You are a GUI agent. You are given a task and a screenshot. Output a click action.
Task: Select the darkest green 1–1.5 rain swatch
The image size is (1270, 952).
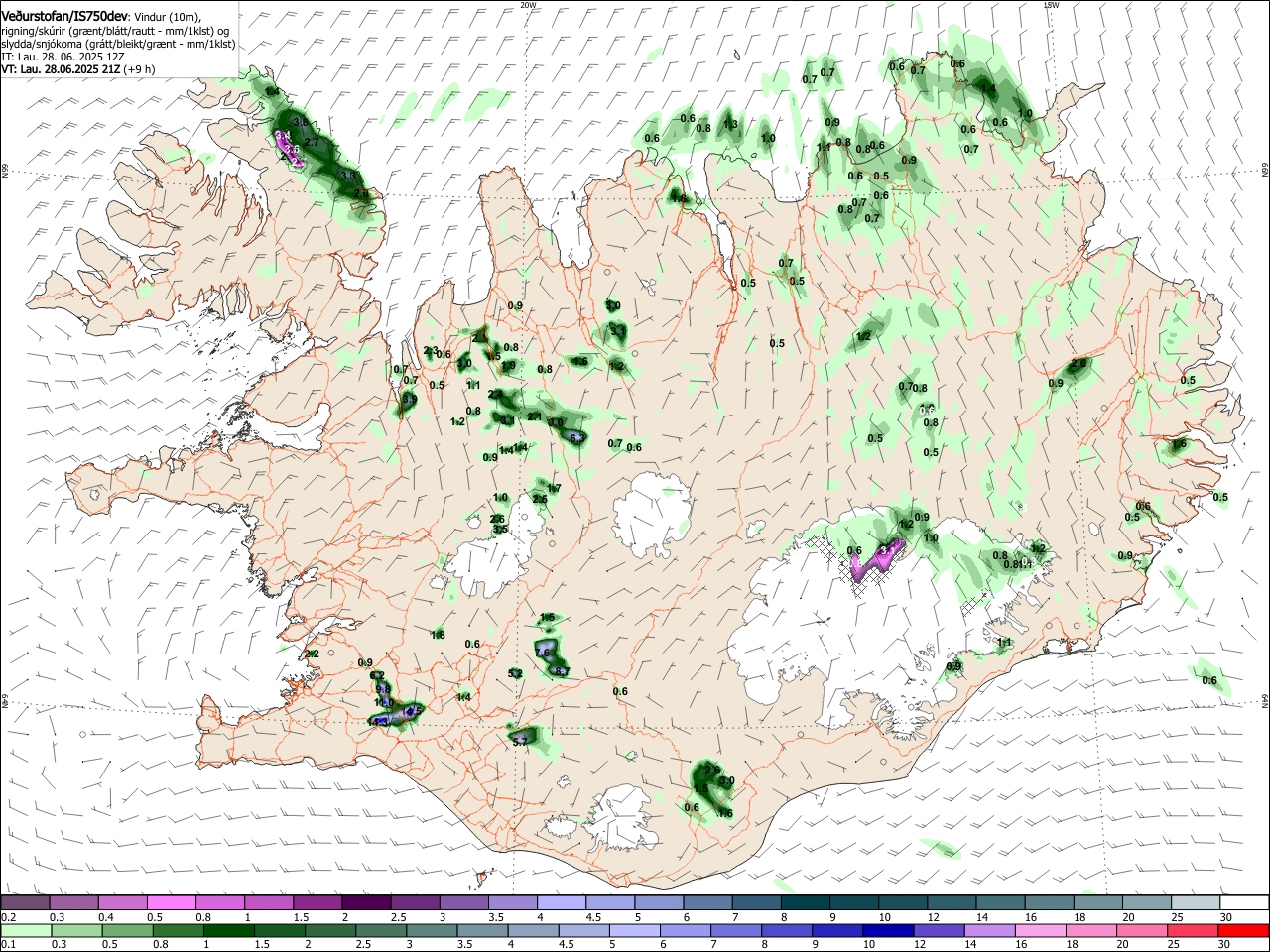click(x=230, y=930)
